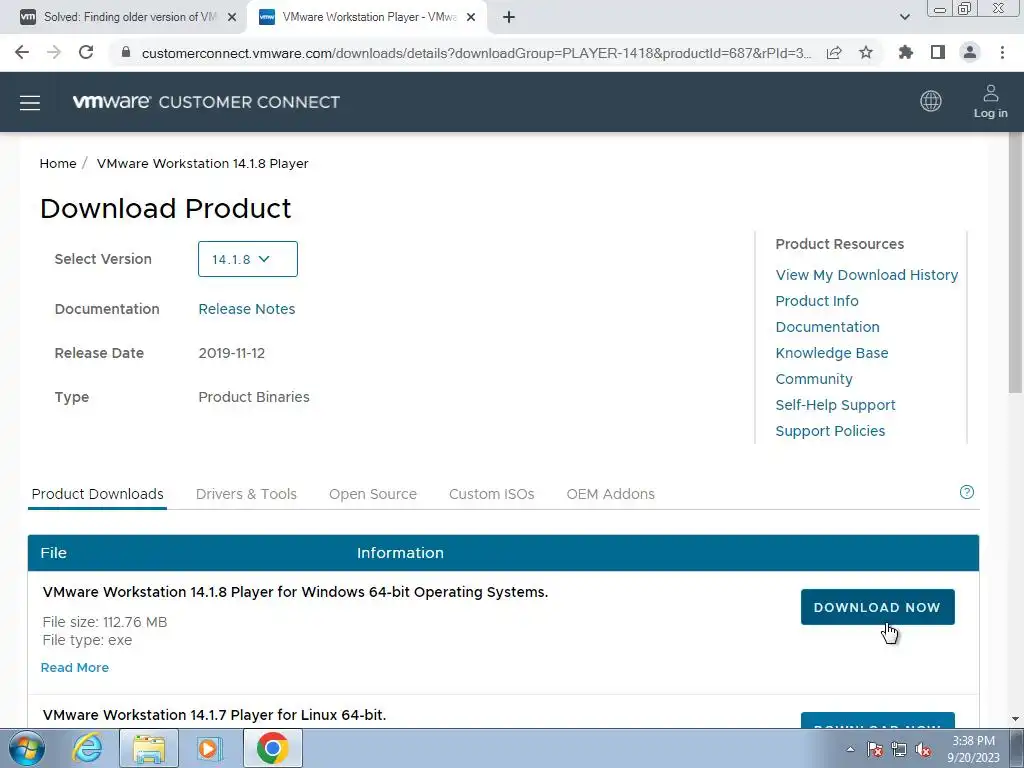Click the site lock icon in address bar

pos(126,53)
